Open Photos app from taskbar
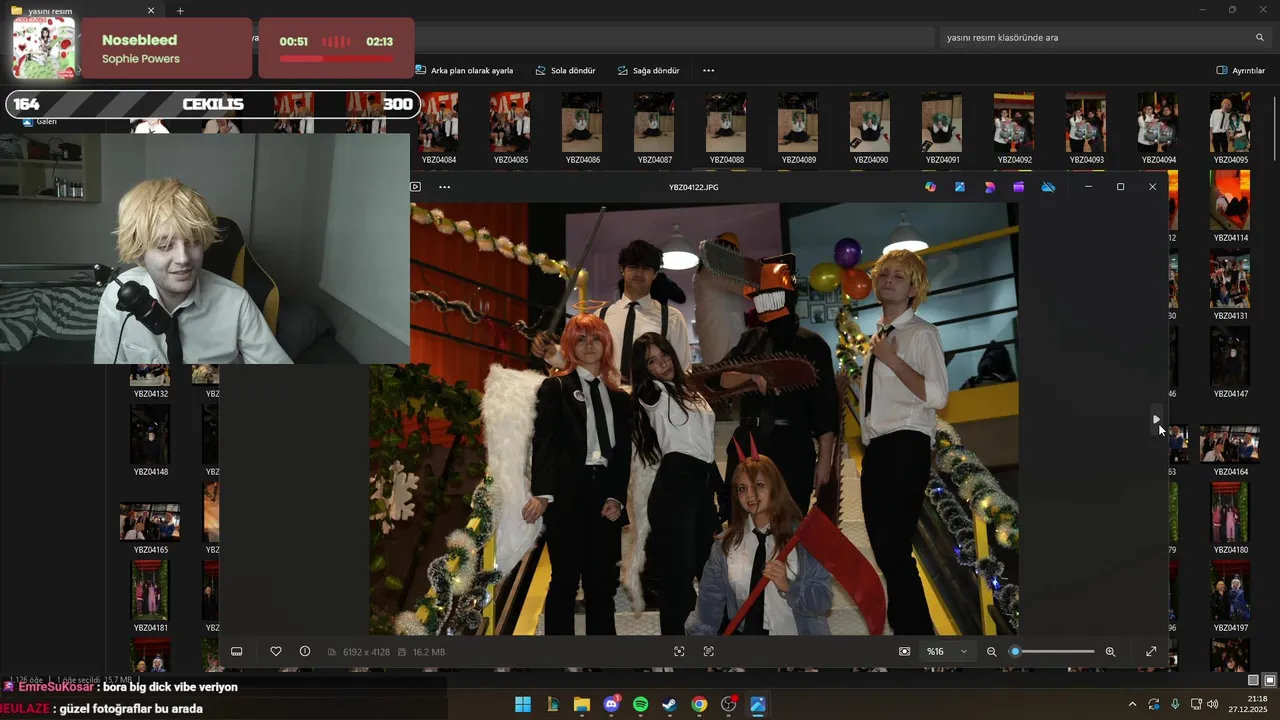 click(x=758, y=704)
